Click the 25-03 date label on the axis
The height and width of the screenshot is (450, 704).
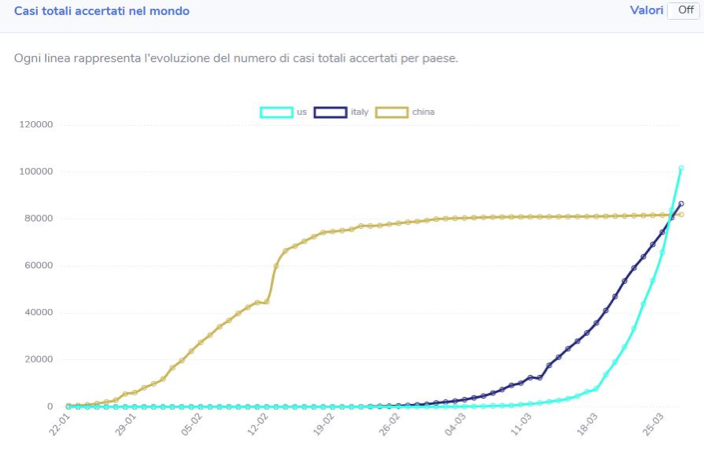tap(653, 424)
